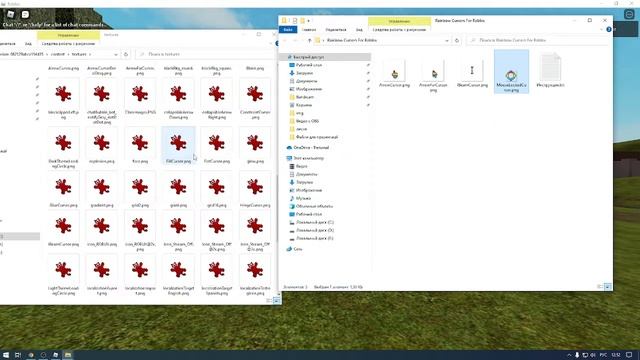The height and width of the screenshot is (360, 640).
Task: Switch РУС input language indicator
Action: coord(603,355)
